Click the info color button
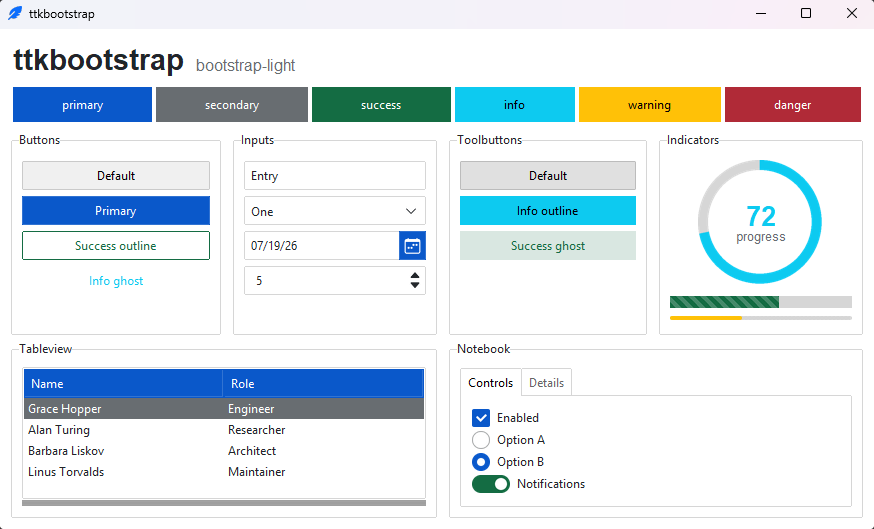This screenshot has width=874, height=529. [514, 104]
